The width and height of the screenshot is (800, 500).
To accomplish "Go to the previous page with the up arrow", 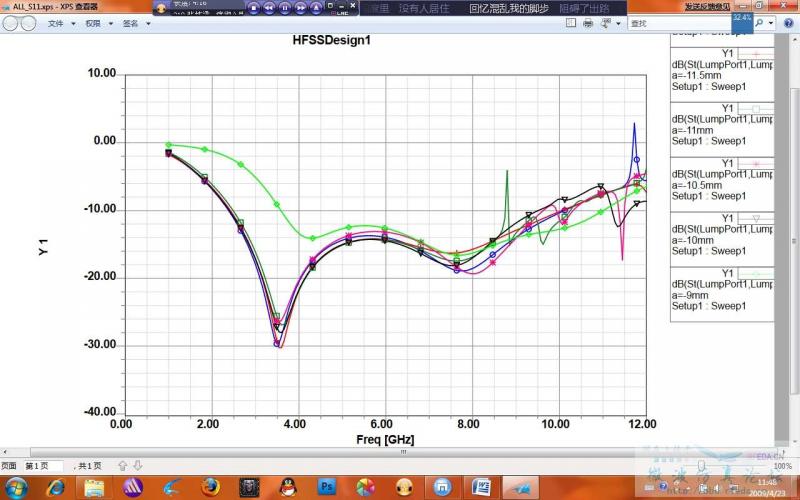I will click(122, 465).
